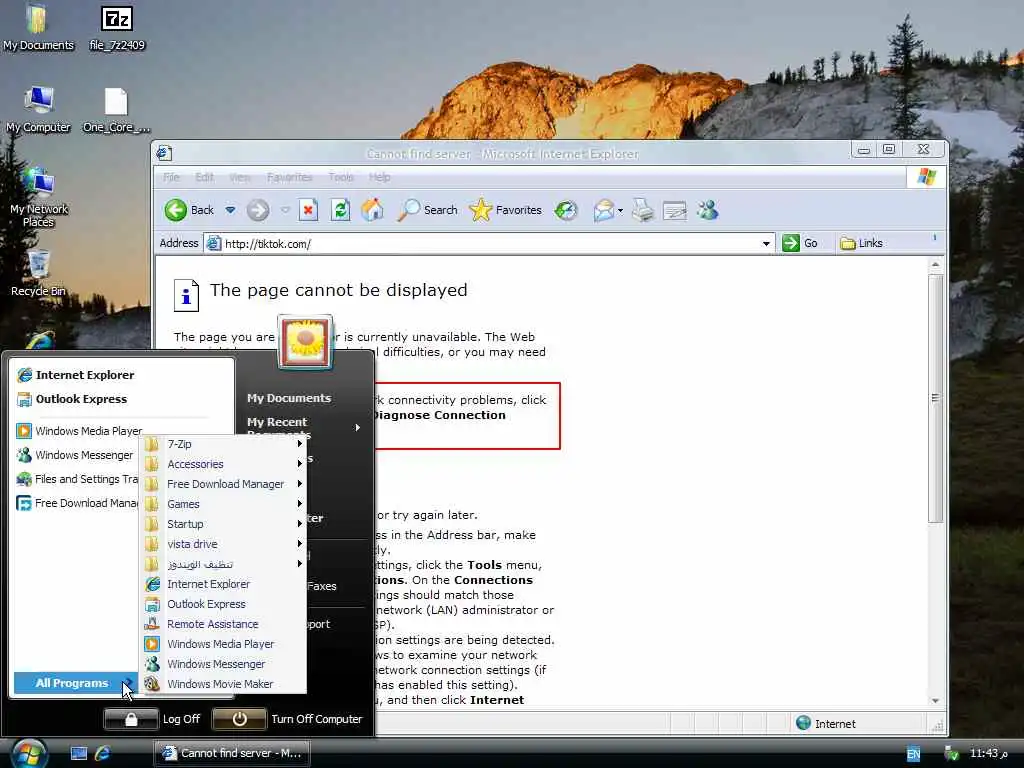The height and width of the screenshot is (768, 1024).
Task: Open the Tools menu
Action: pyautogui.click(x=341, y=177)
